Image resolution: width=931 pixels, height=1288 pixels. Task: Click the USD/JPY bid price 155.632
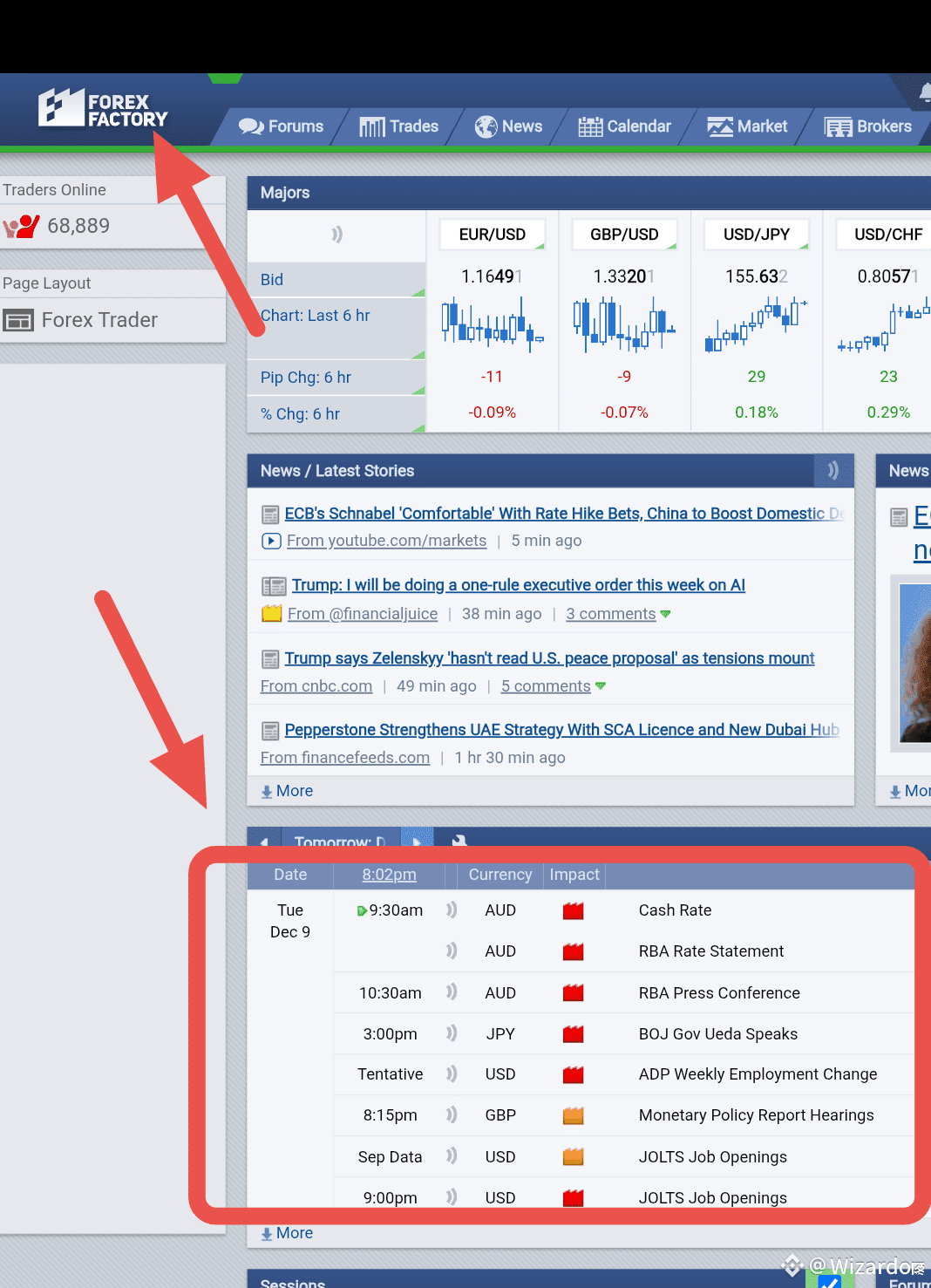pos(757,276)
